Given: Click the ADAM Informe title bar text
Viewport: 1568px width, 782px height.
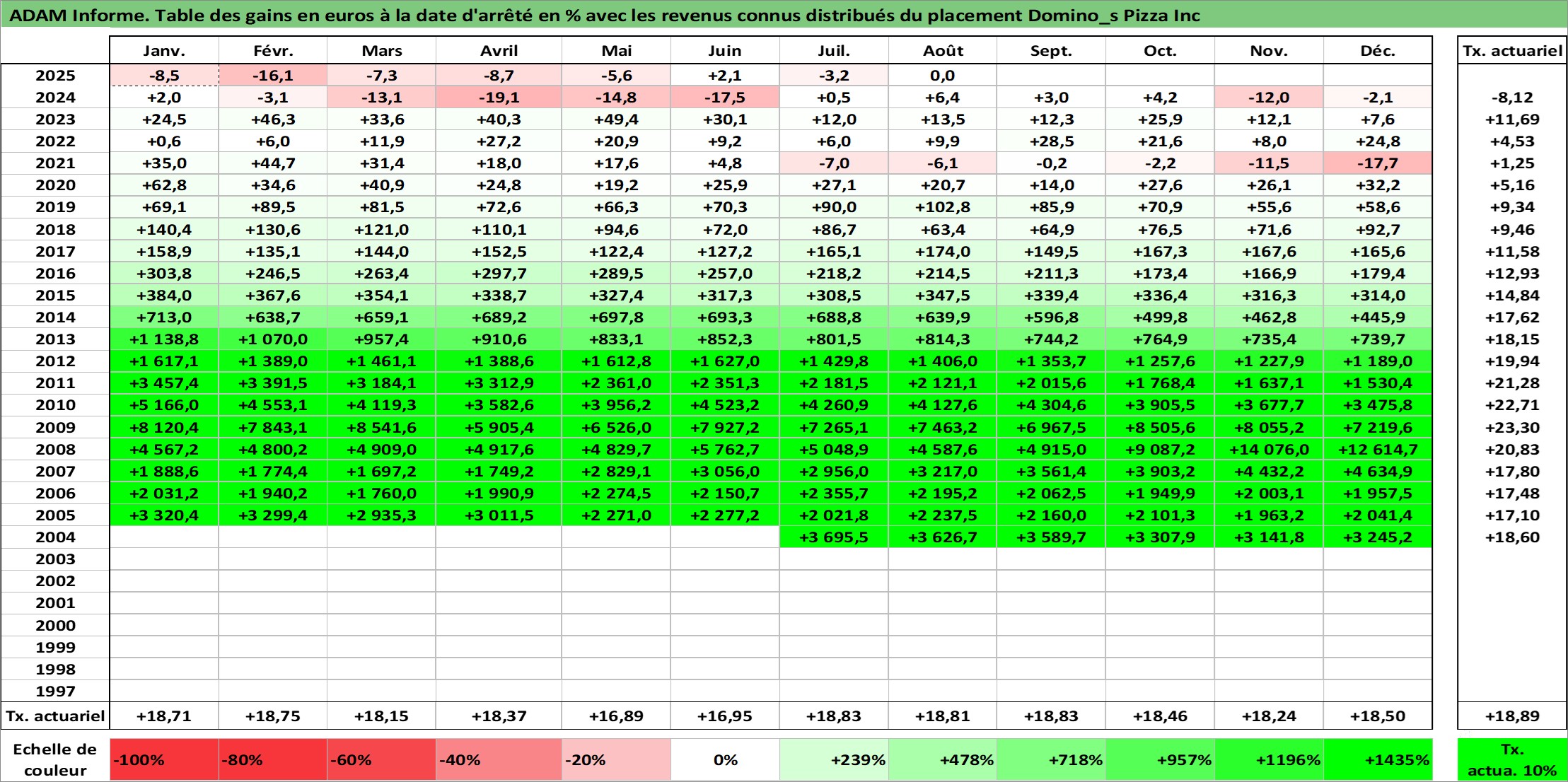Looking at the screenshot, I should coord(605,15).
